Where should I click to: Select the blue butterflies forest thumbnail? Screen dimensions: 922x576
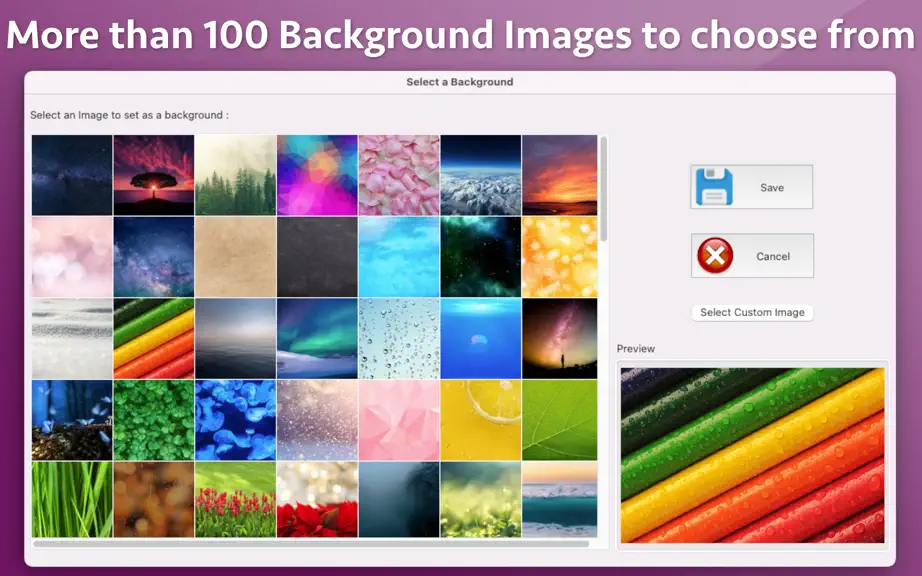click(x=72, y=420)
